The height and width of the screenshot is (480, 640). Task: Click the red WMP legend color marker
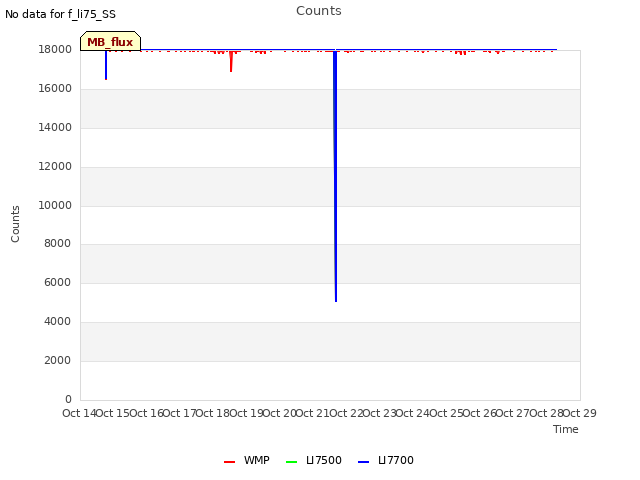pos(229,462)
